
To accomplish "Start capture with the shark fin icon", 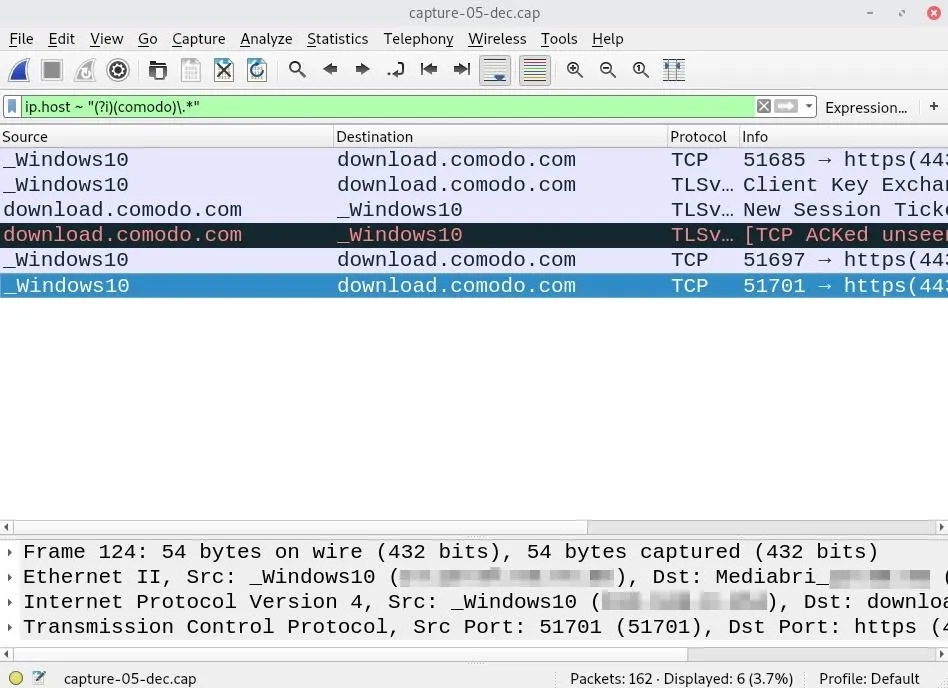I will [x=19, y=70].
